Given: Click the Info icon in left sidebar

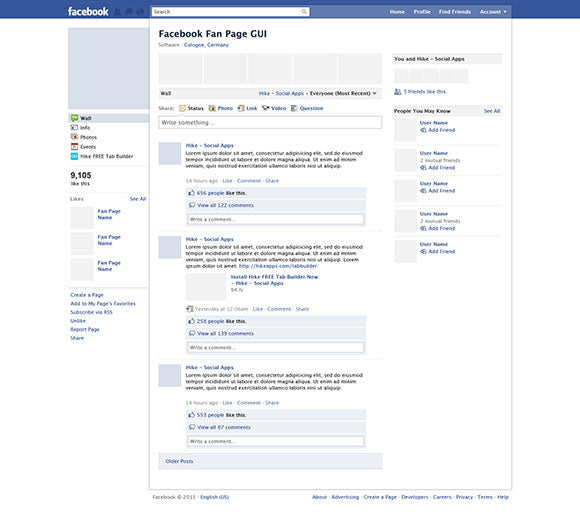Looking at the screenshot, I should tap(74, 128).
